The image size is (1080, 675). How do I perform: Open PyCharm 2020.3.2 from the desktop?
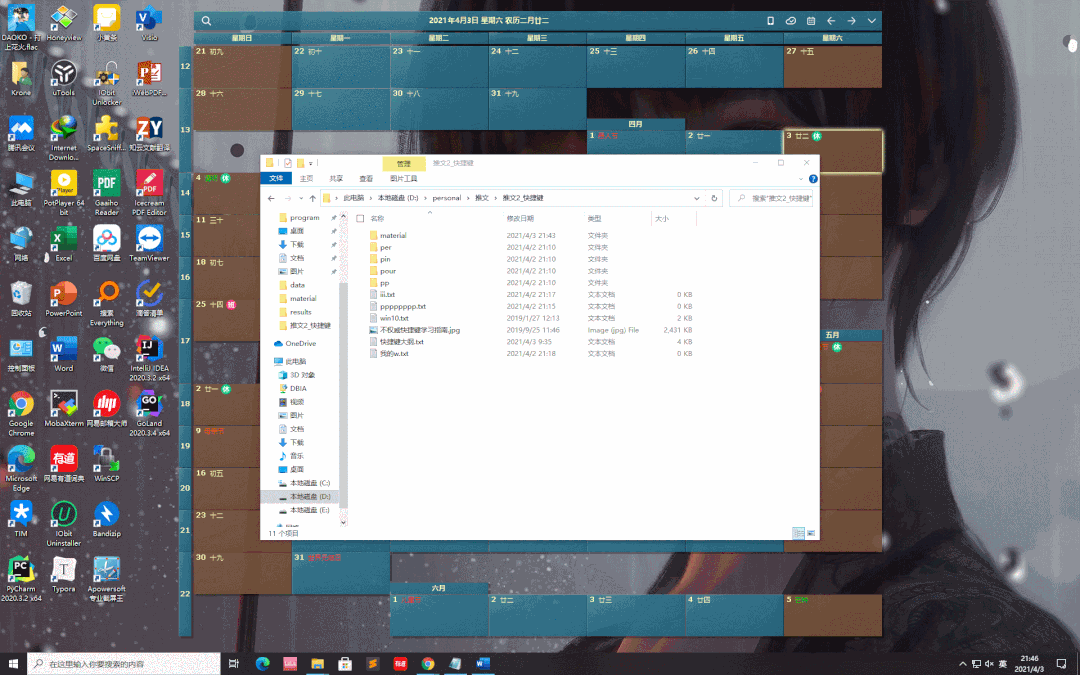pos(21,570)
